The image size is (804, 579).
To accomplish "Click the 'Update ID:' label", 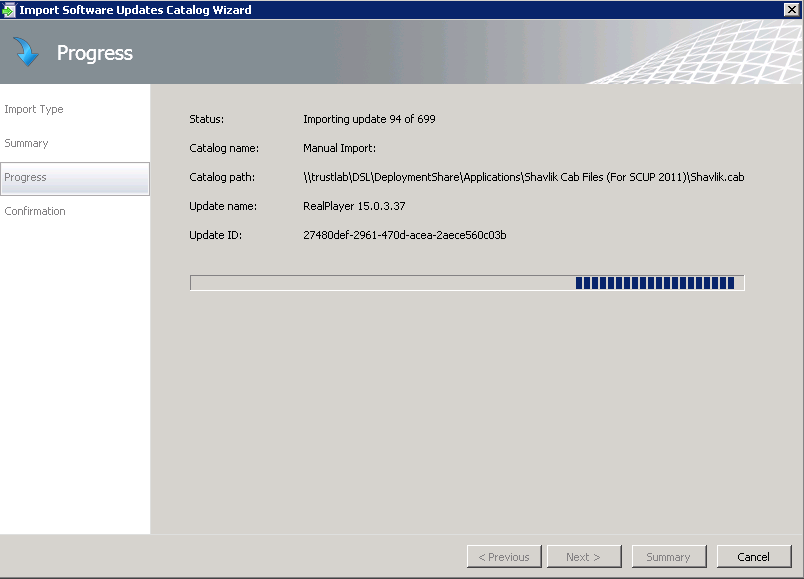I will [x=215, y=235].
